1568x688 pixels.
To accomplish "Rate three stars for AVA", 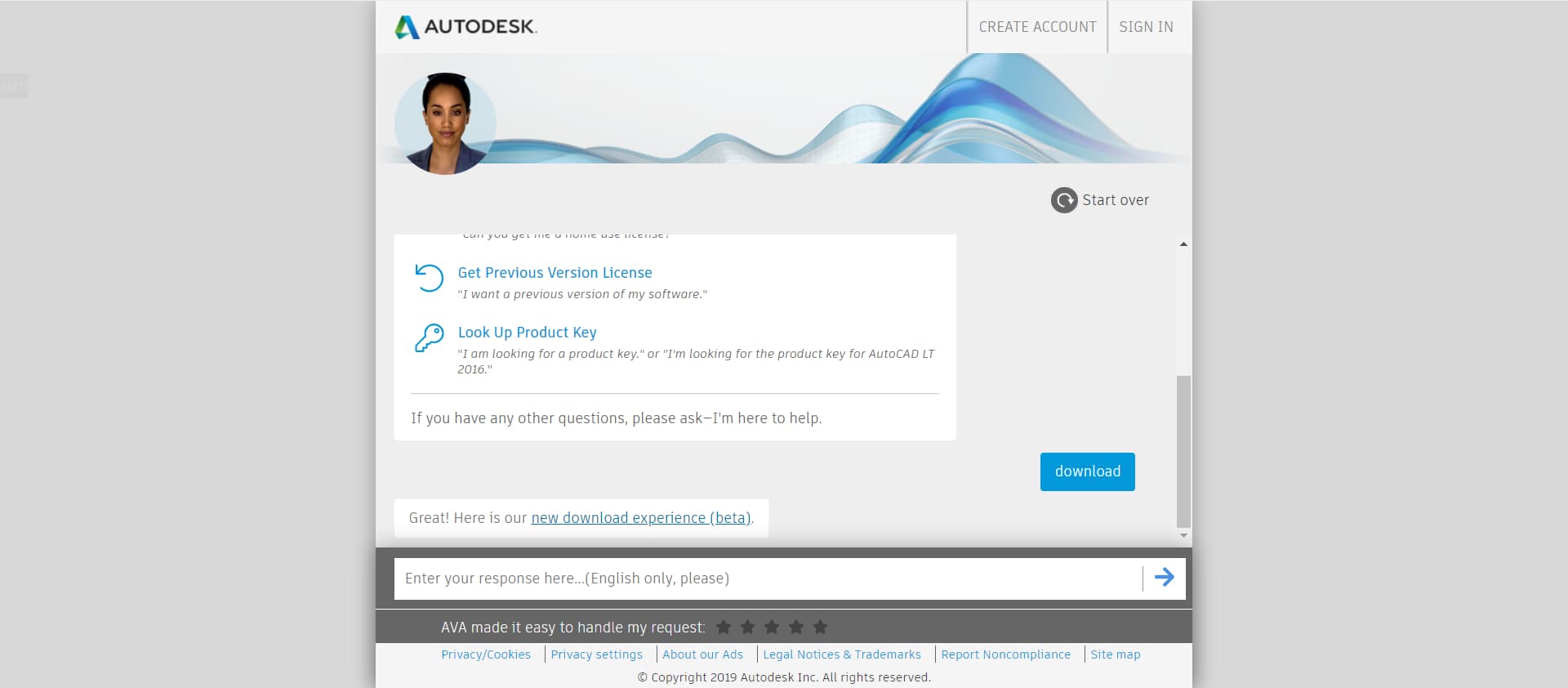I will tap(772, 627).
